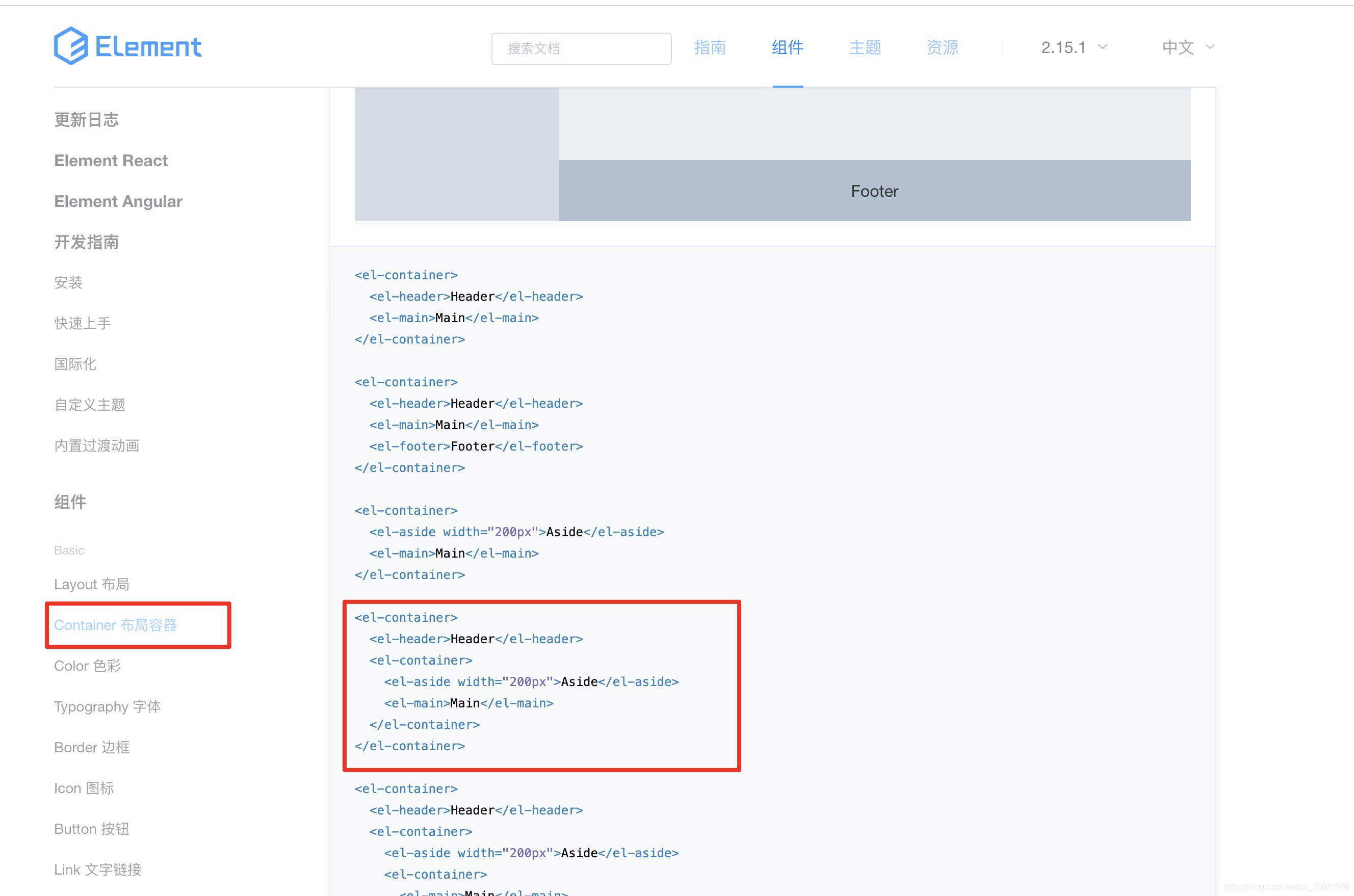Go to 内置过渡动画 page

pyautogui.click(x=96, y=446)
